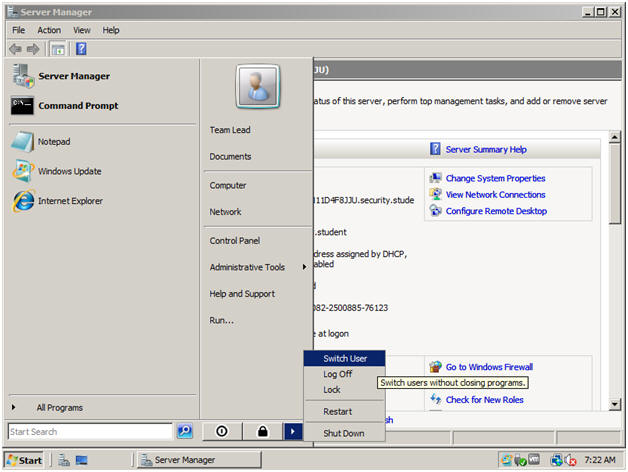This screenshot has width=628, height=472.
Task: Select Lock from the shutdown menu
Action: point(344,389)
